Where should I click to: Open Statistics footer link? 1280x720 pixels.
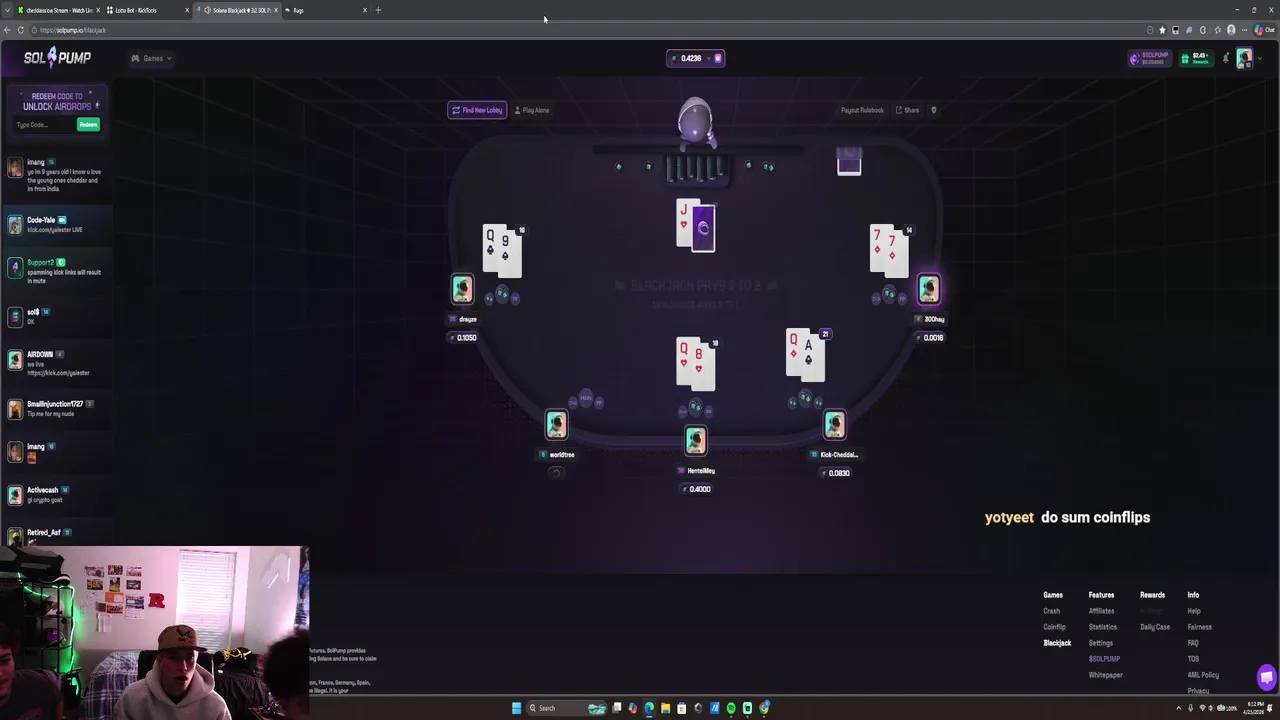[1103, 627]
